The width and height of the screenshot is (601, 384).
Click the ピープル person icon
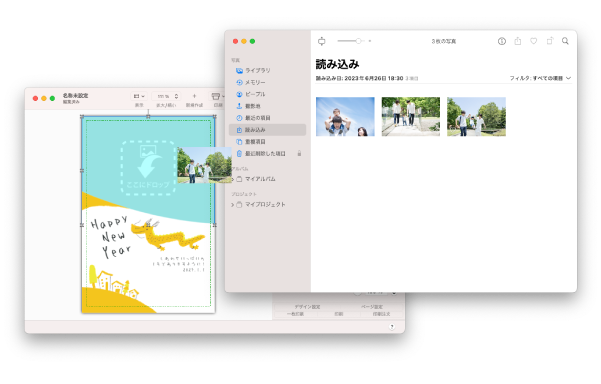[x=239, y=94]
